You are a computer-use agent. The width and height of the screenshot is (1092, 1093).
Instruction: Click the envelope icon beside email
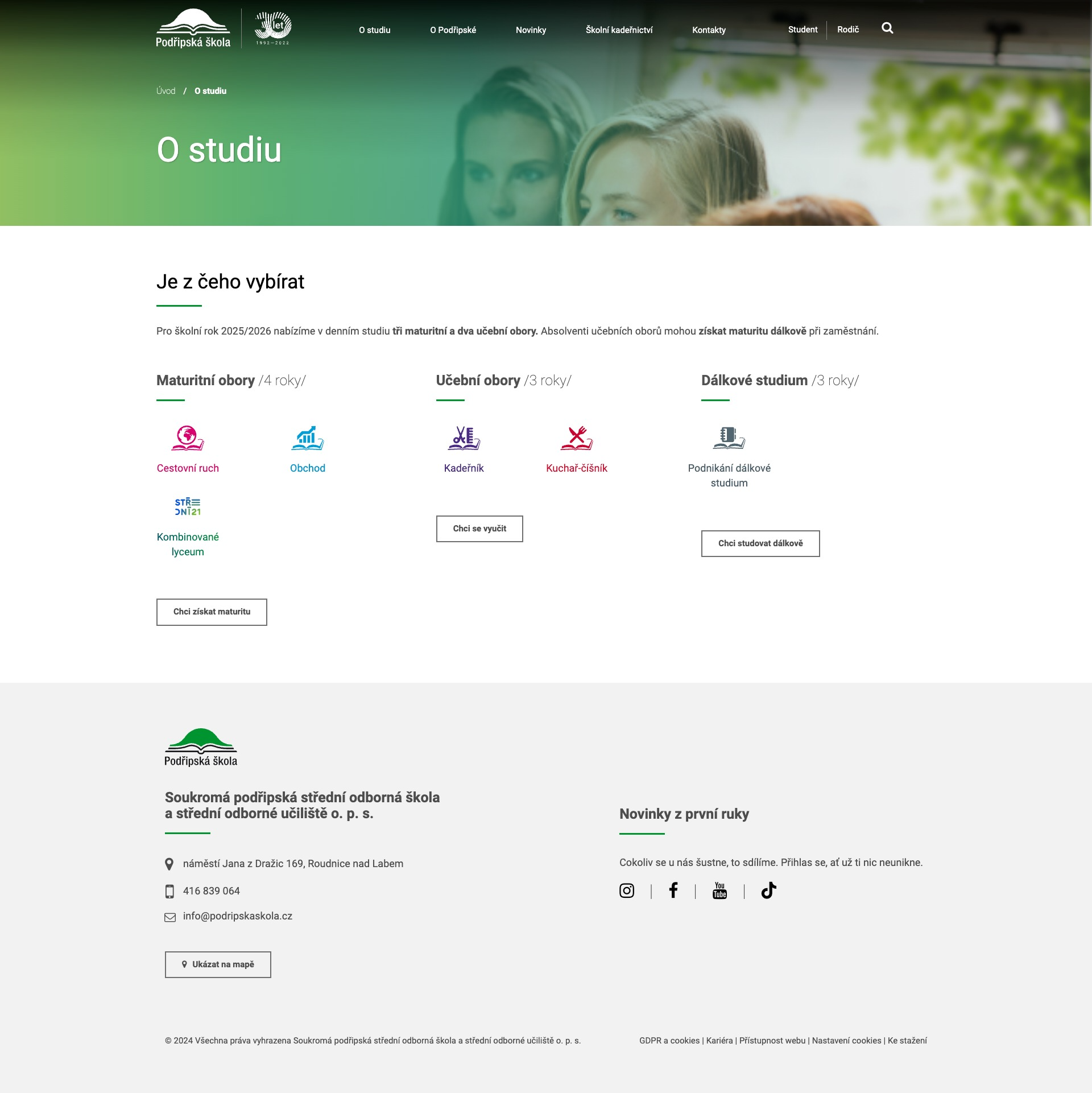[x=170, y=917]
